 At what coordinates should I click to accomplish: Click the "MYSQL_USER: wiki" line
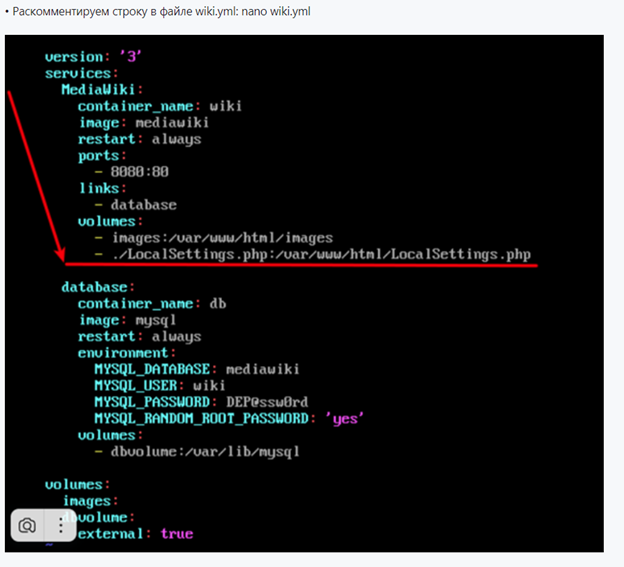click(x=160, y=385)
